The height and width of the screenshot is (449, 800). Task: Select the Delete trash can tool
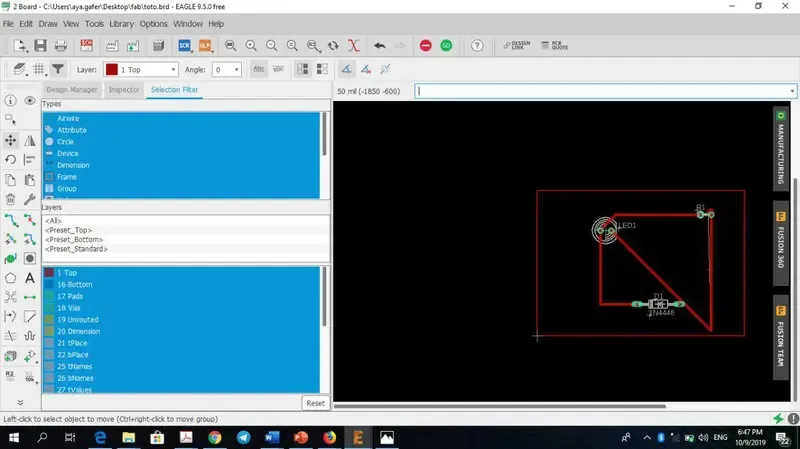(10, 200)
